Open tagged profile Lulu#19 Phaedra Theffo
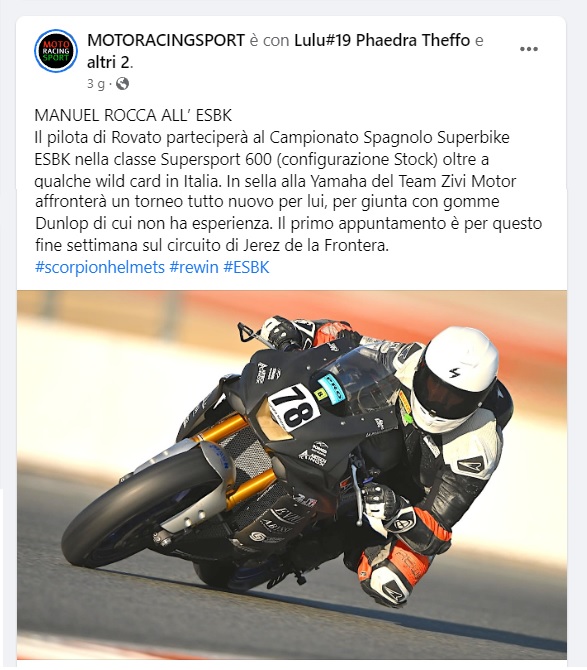The width and height of the screenshot is (587, 670). (382, 40)
